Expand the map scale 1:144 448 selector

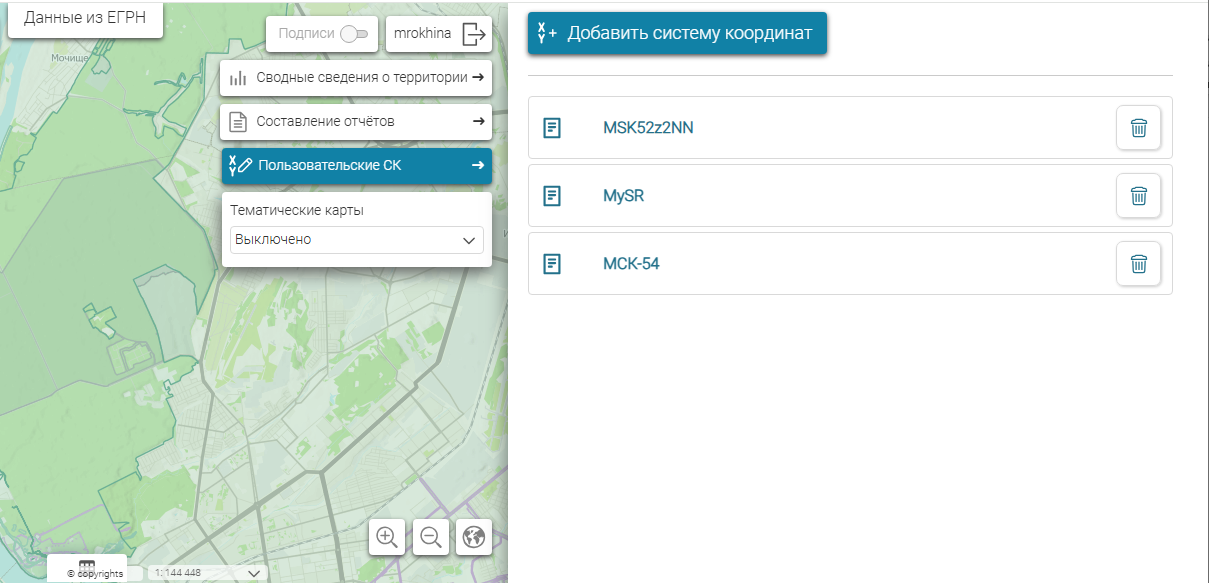pyautogui.click(x=254, y=573)
